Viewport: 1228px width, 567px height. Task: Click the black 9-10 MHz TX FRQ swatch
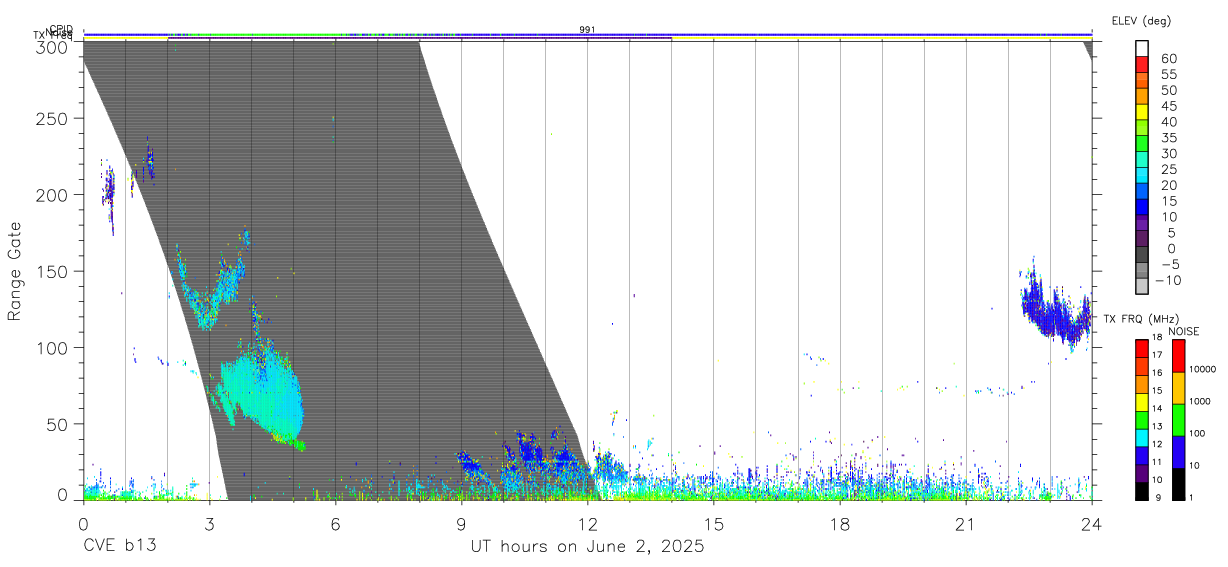pyautogui.click(x=1142, y=491)
